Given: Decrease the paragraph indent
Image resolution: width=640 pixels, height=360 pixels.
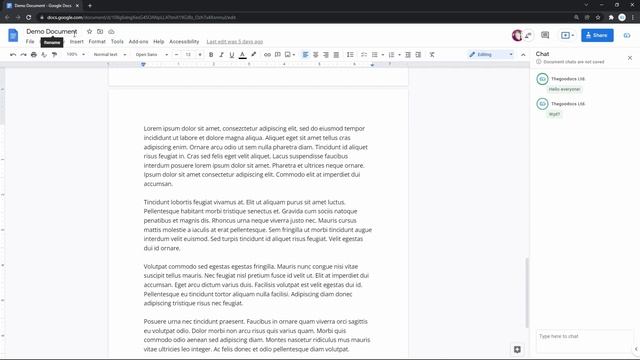Looking at the screenshot, I should pos(408,55).
